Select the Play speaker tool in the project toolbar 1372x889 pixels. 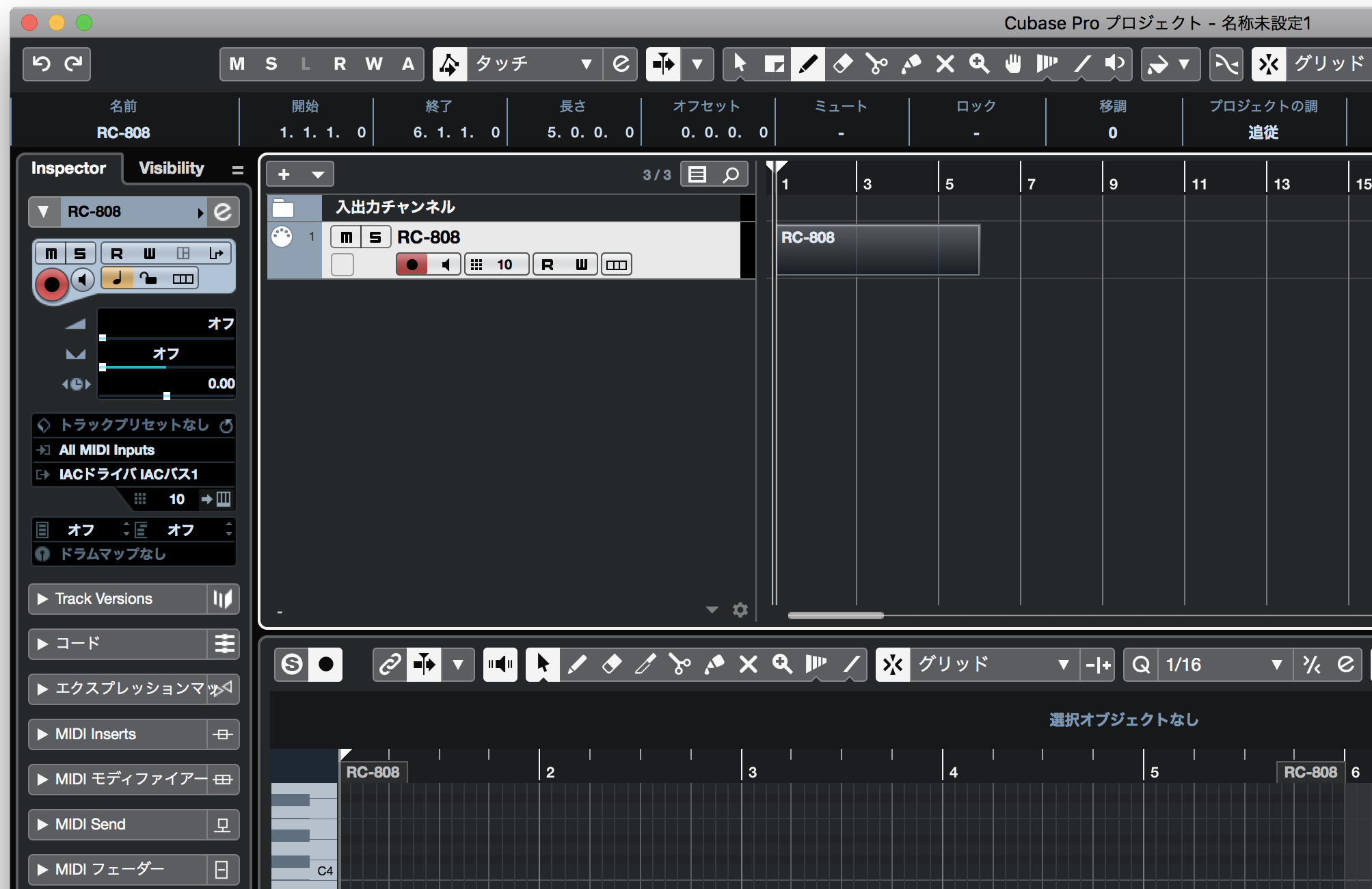pyautogui.click(x=1115, y=64)
